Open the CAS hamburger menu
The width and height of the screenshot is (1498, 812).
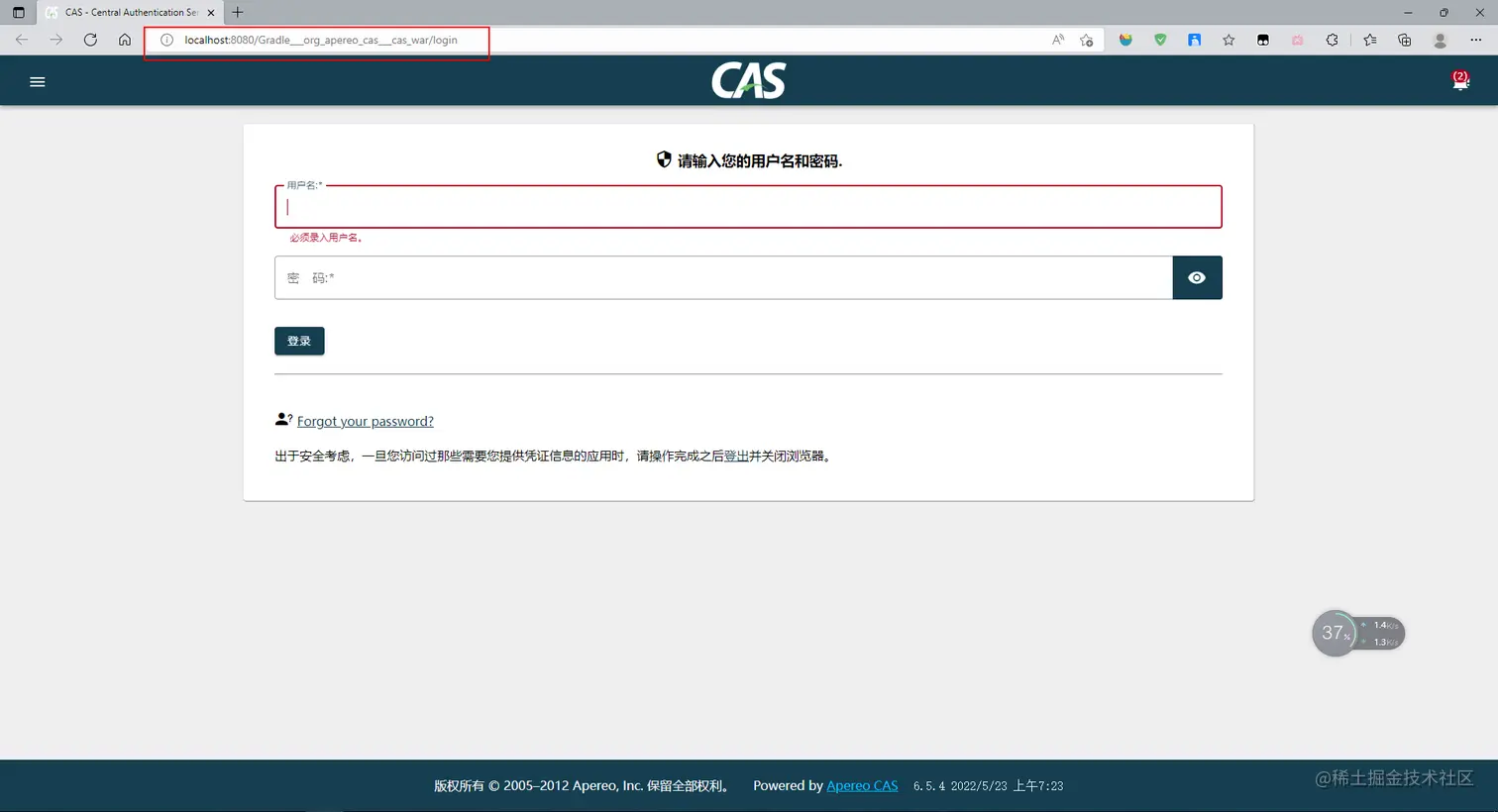[38, 82]
